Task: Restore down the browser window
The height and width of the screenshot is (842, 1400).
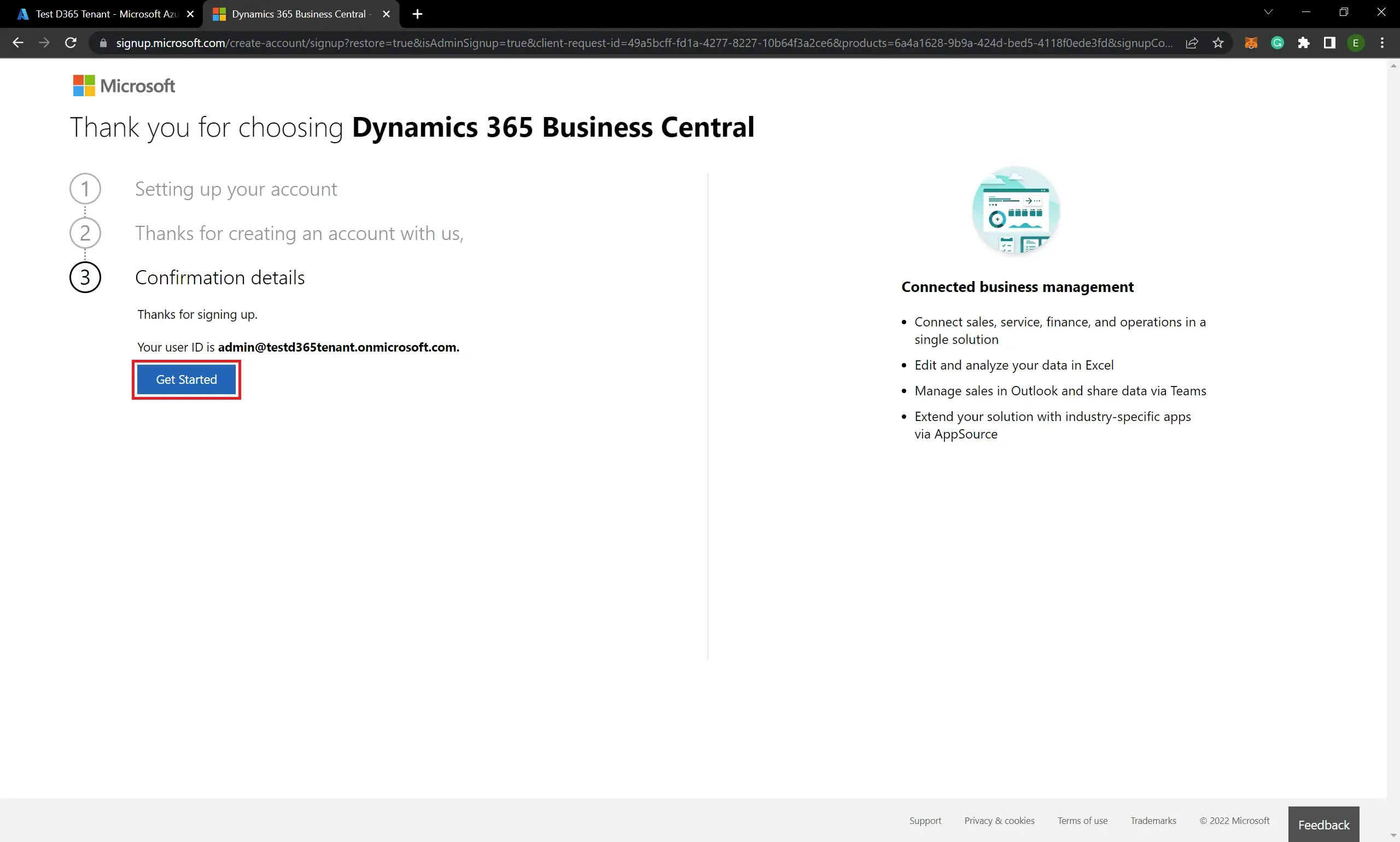Action: (x=1343, y=12)
